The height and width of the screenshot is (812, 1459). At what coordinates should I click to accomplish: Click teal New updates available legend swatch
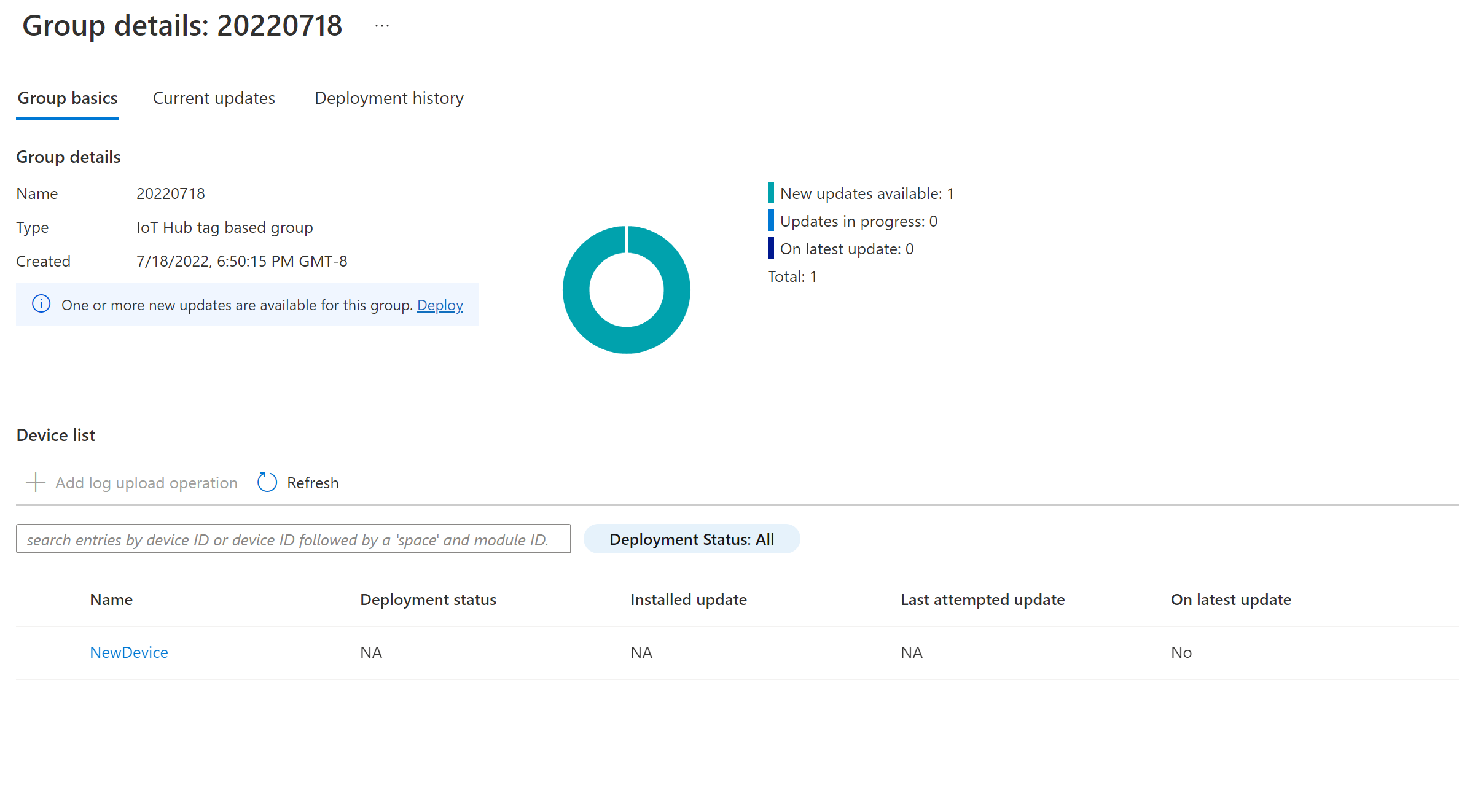[771, 193]
